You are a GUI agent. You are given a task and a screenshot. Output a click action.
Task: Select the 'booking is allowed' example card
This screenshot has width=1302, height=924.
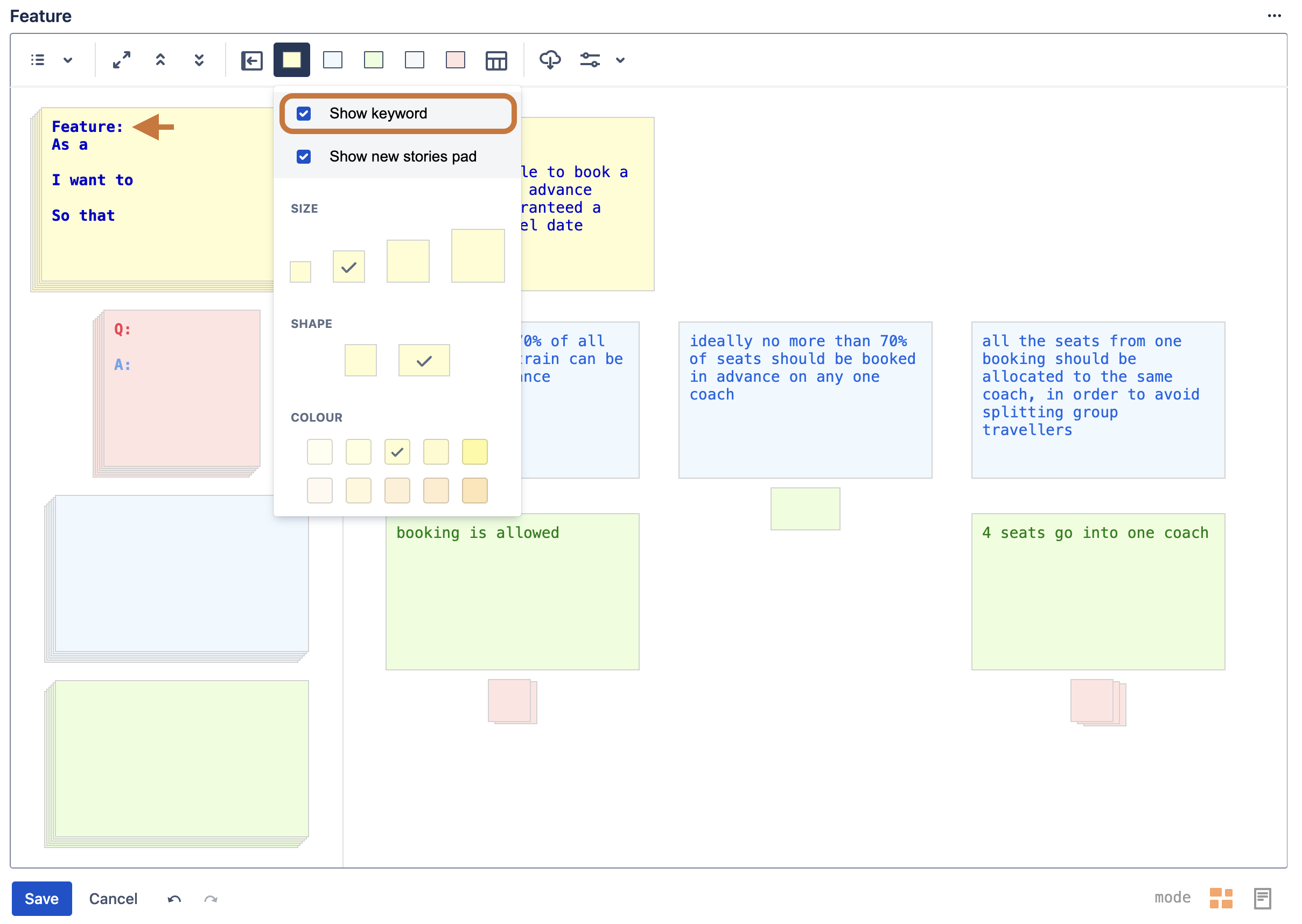pyautogui.click(x=513, y=592)
